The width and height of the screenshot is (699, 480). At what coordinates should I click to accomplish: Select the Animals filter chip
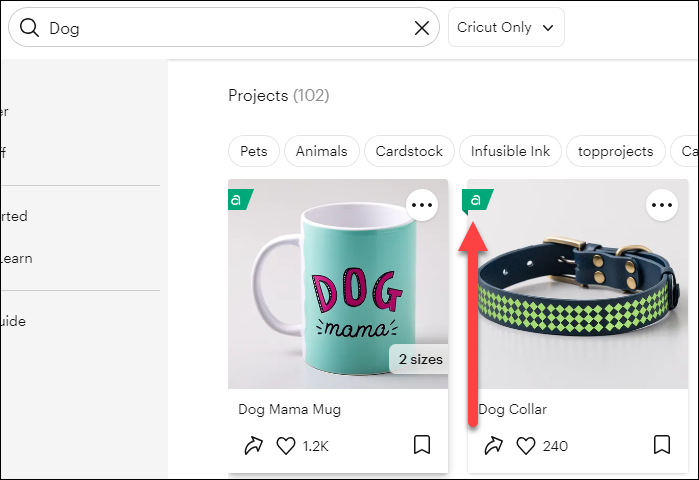click(322, 151)
